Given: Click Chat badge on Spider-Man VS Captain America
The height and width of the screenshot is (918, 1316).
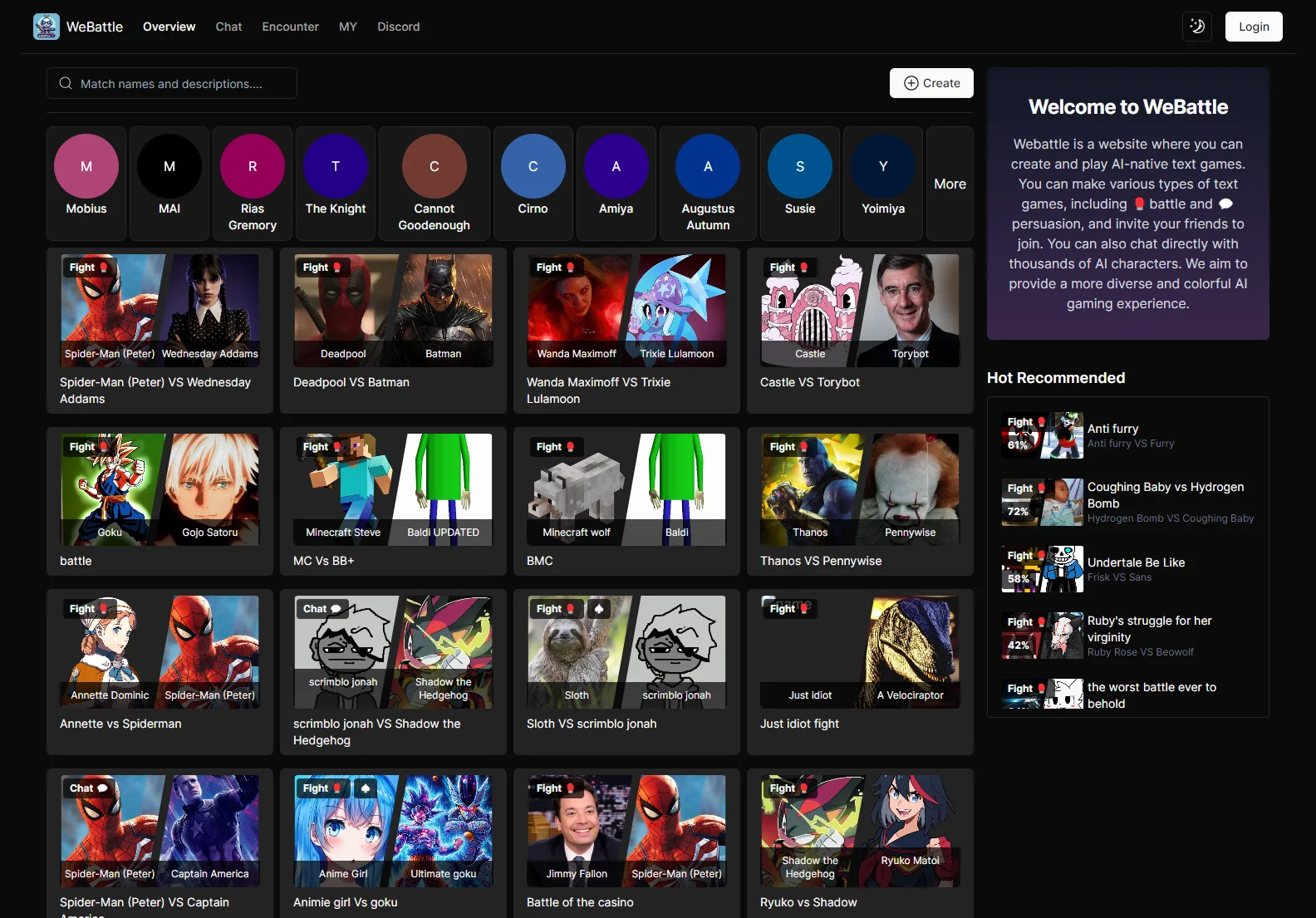Looking at the screenshot, I should pos(89,788).
